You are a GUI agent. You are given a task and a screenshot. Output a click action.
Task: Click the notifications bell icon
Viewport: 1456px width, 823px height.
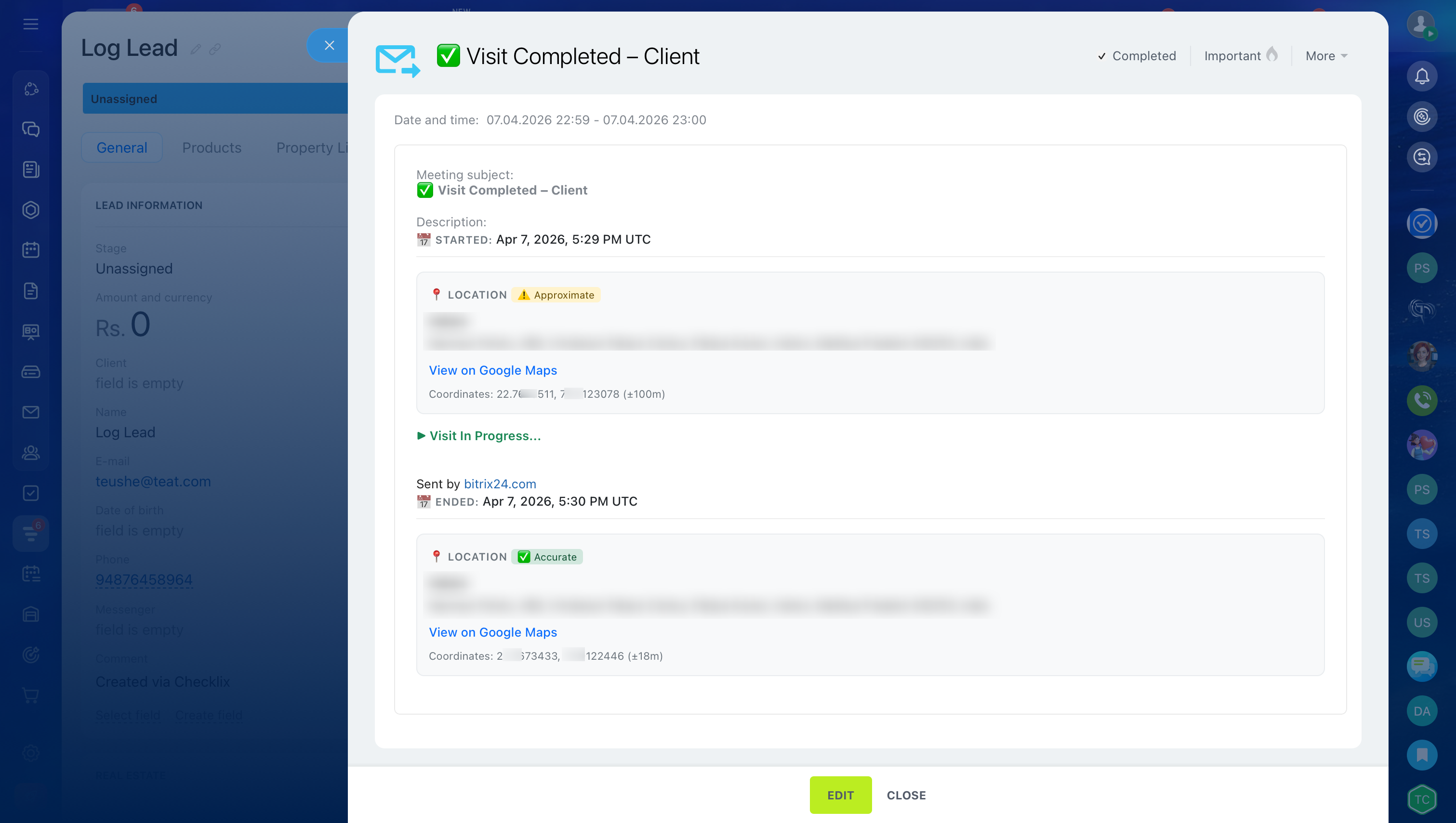click(x=1421, y=76)
